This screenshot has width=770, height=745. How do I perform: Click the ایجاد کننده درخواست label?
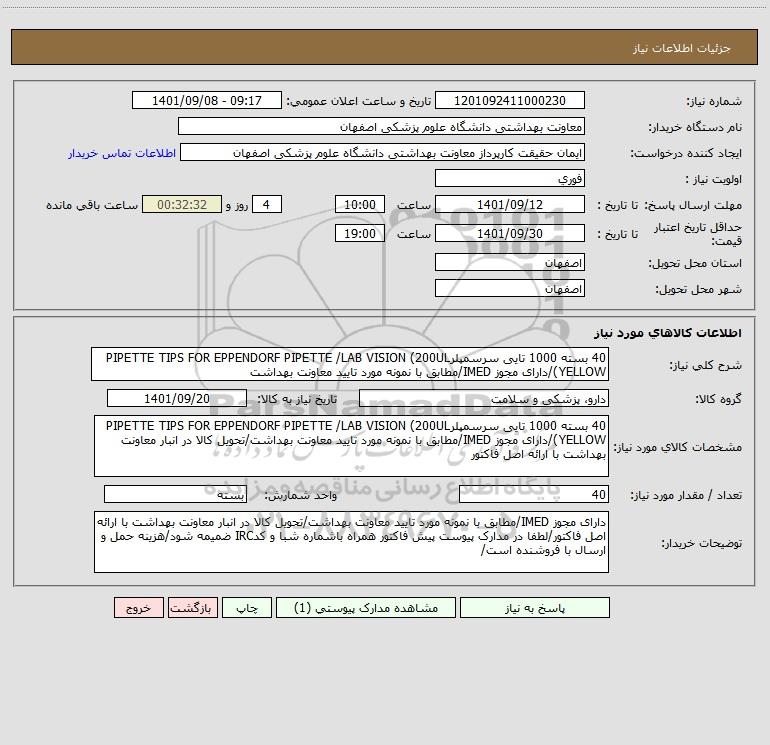point(686,154)
